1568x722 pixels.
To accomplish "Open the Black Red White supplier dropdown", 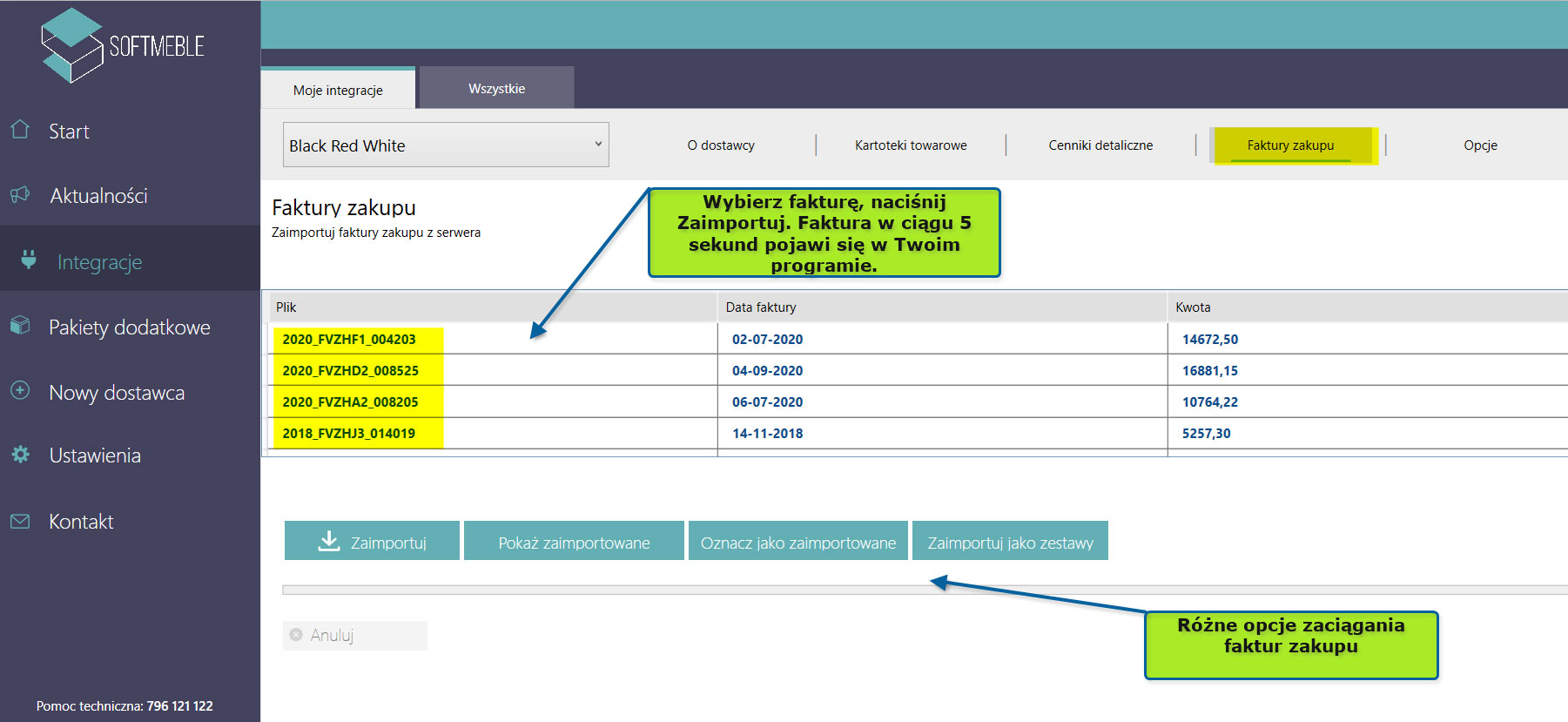I will tap(446, 145).
